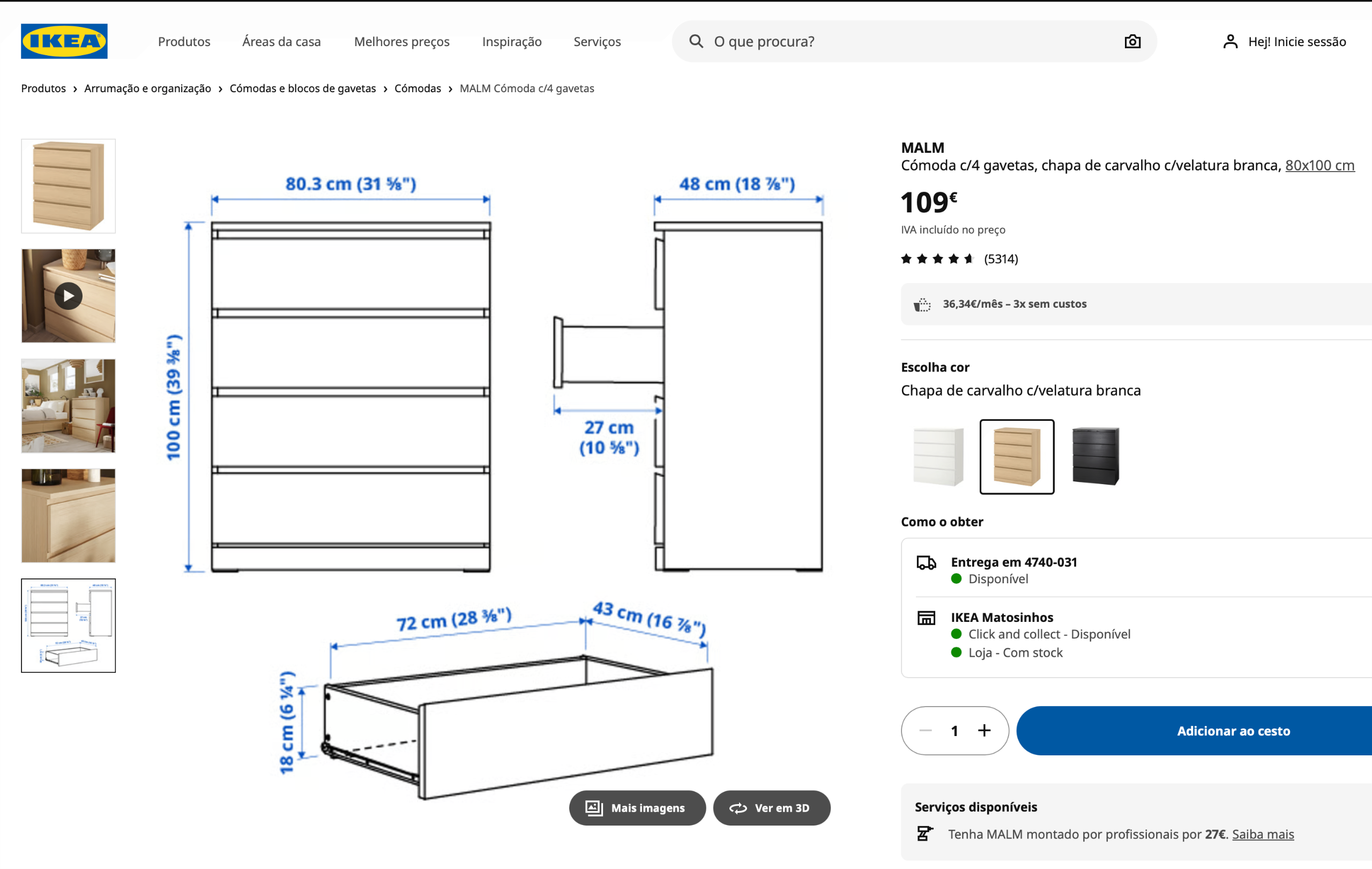The height and width of the screenshot is (869, 1372).
Task: Go to Produtos breadcrumb
Action: click(x=43, y=88)
